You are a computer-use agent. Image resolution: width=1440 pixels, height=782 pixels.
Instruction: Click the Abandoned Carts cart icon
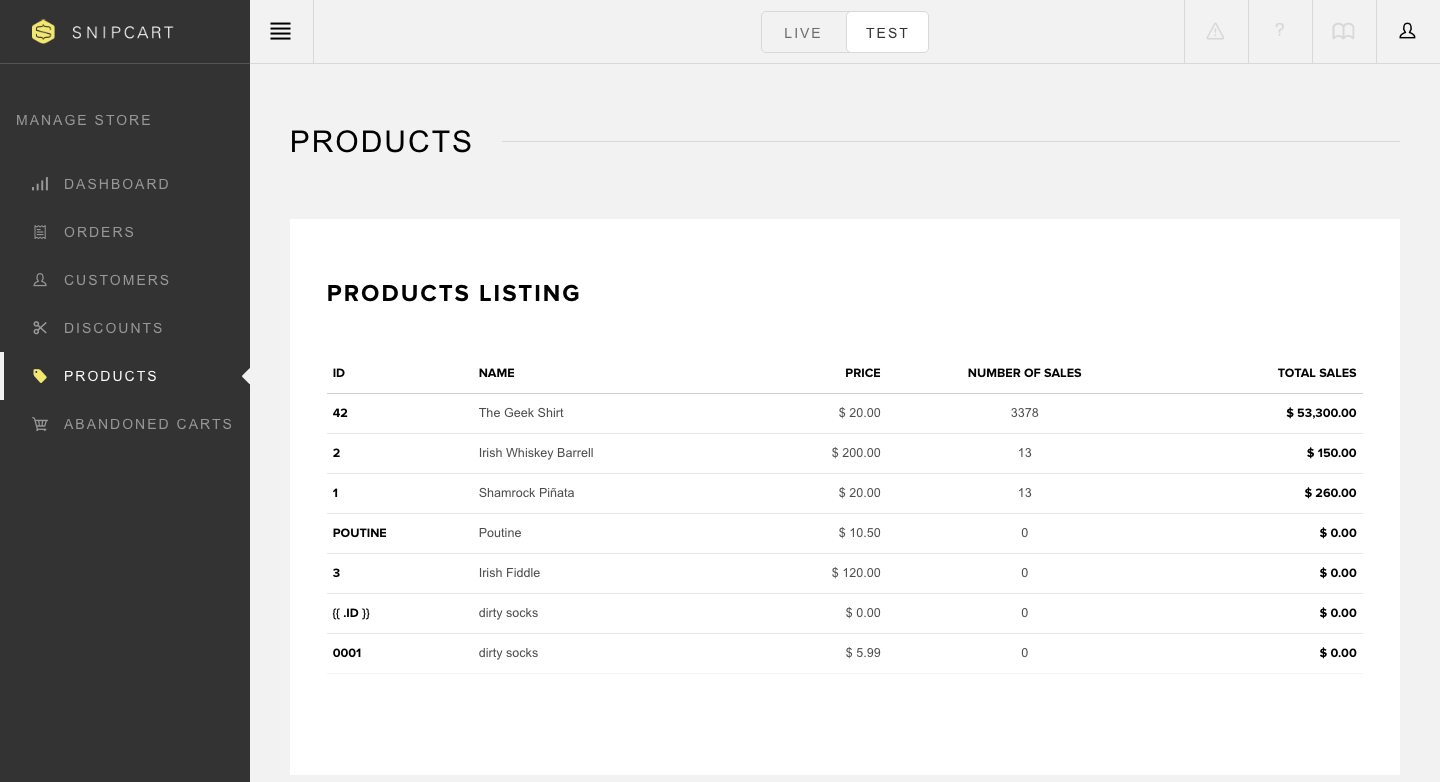[40, 424]
